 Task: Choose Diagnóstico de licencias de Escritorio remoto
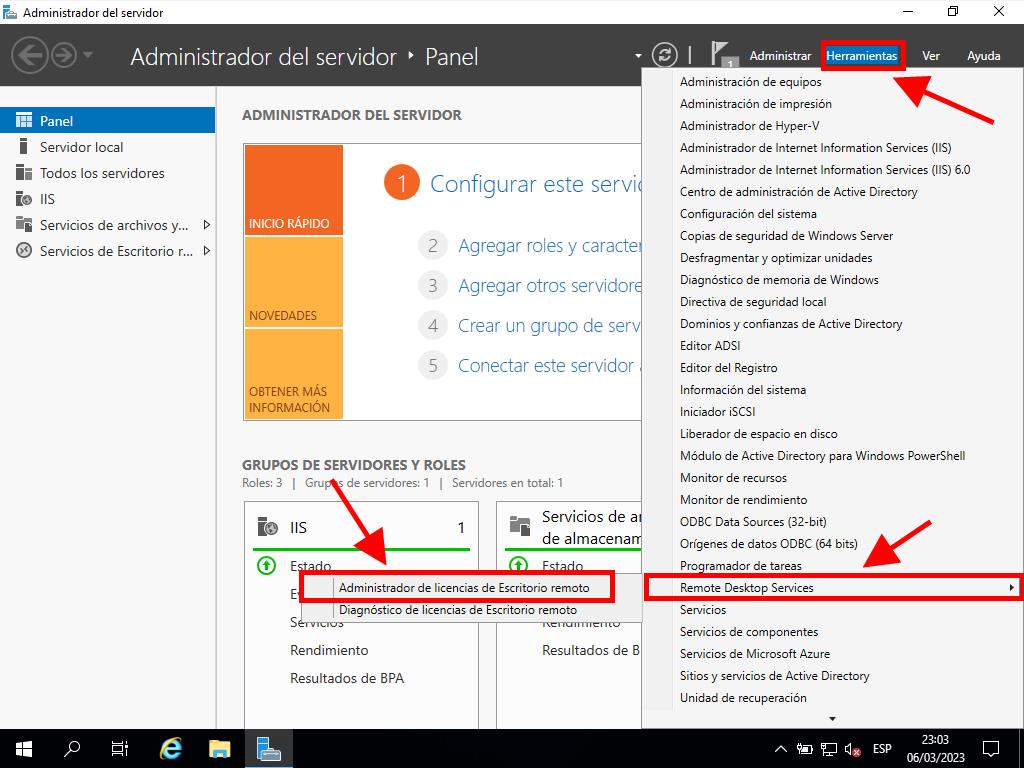point(458,610)
